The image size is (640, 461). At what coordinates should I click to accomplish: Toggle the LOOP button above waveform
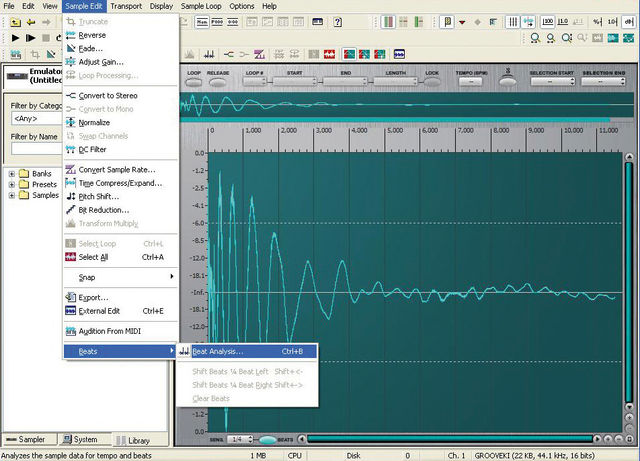coord(194,82)
